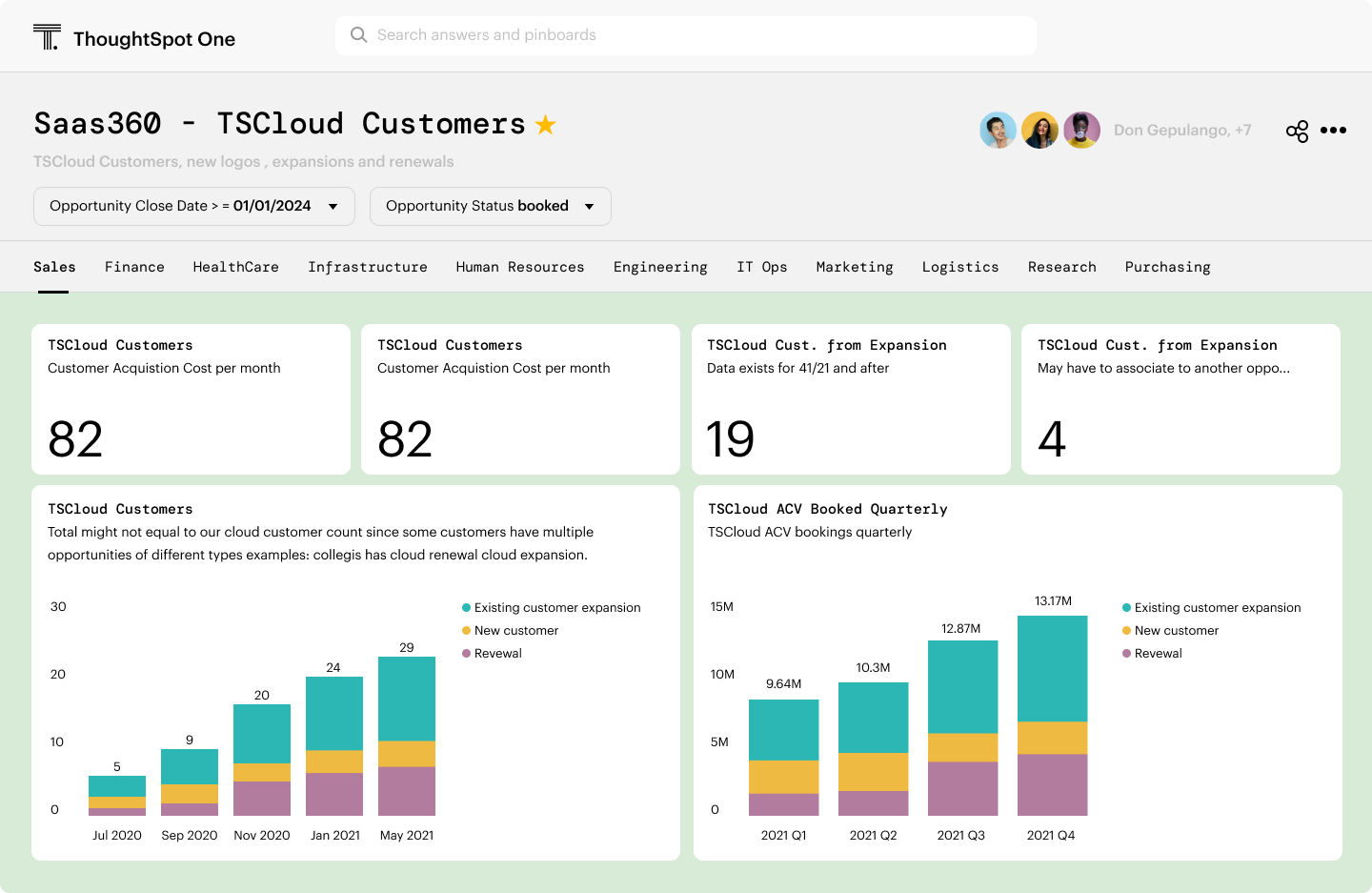
Task: Open the Infrastructure tab
Action: click(x=368, y=267)
